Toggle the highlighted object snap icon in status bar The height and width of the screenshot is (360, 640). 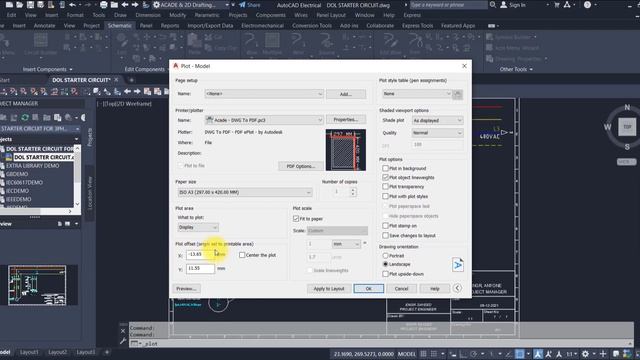pos(519,354)
